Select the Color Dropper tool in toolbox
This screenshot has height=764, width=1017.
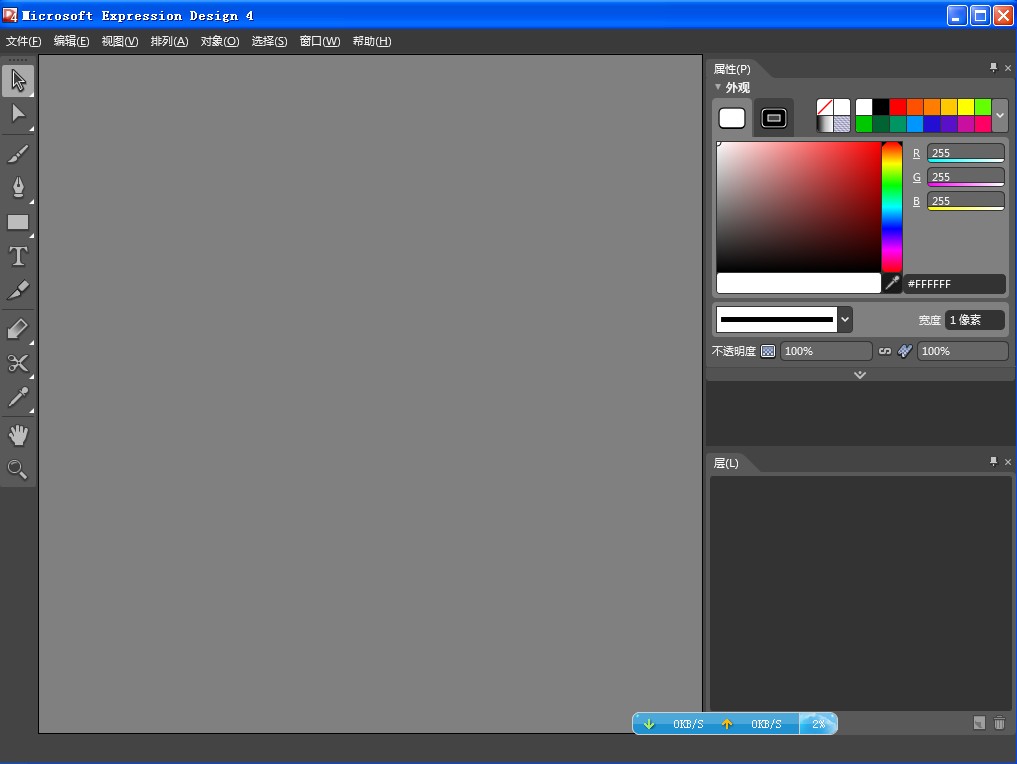pyautogui.click(x=18, y=397)
